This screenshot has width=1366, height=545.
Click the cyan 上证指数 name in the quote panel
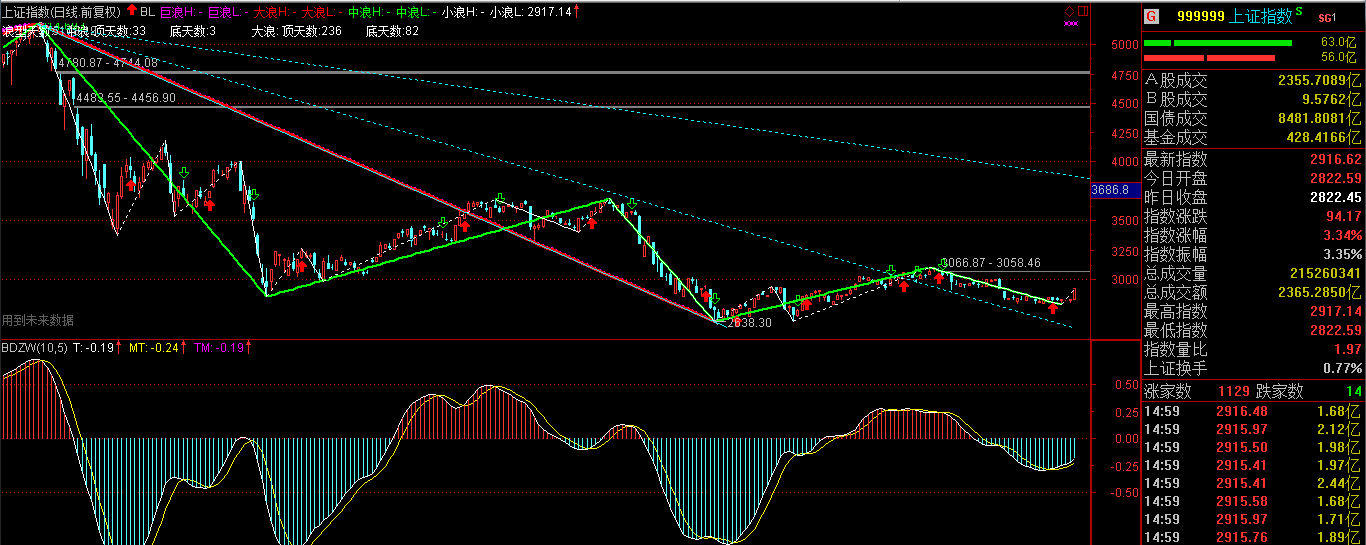tap(1263, 16)
